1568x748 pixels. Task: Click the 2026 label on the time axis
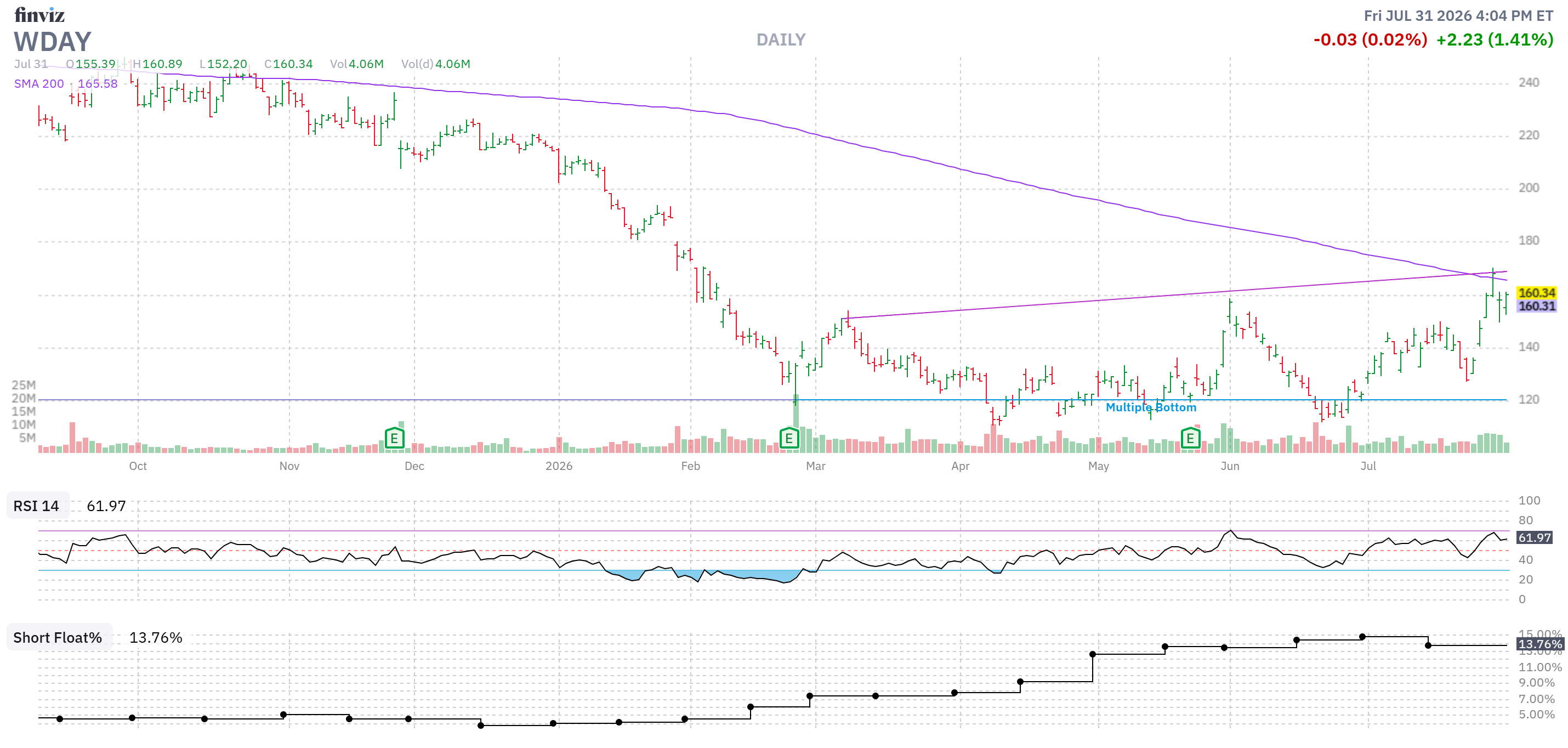[x=559, y=466]
